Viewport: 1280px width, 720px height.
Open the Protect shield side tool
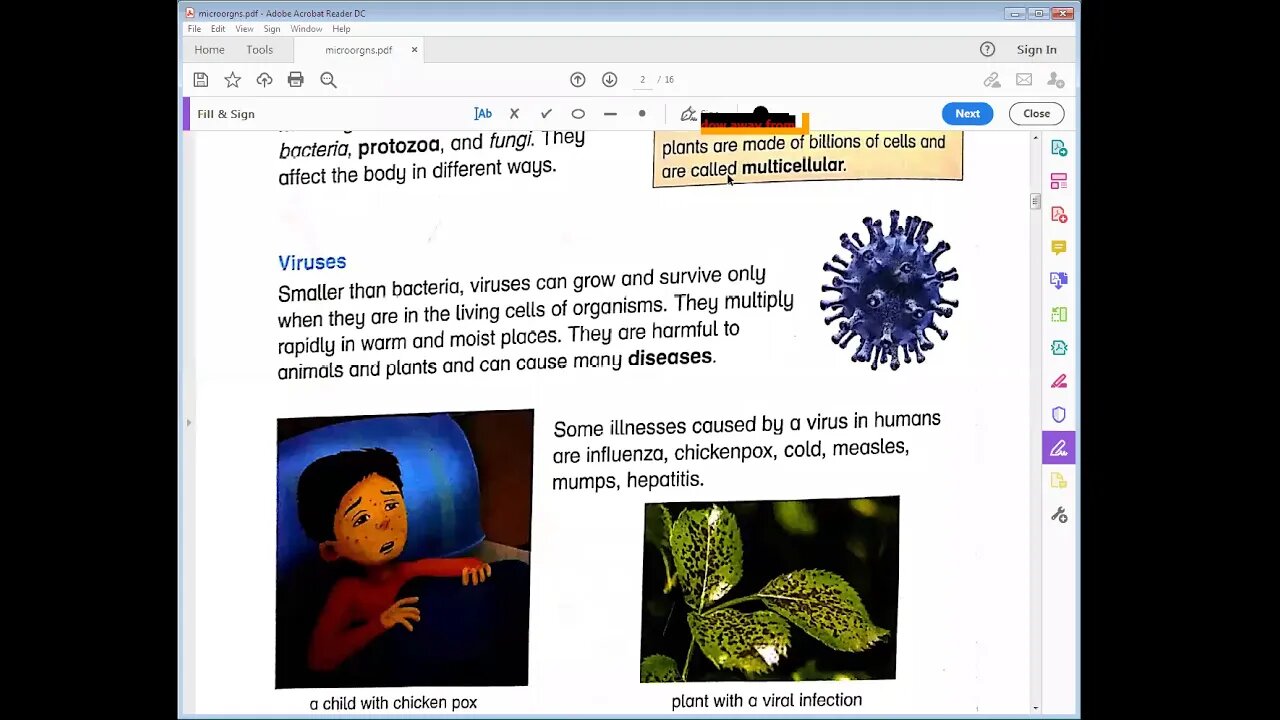(1059, 414)
